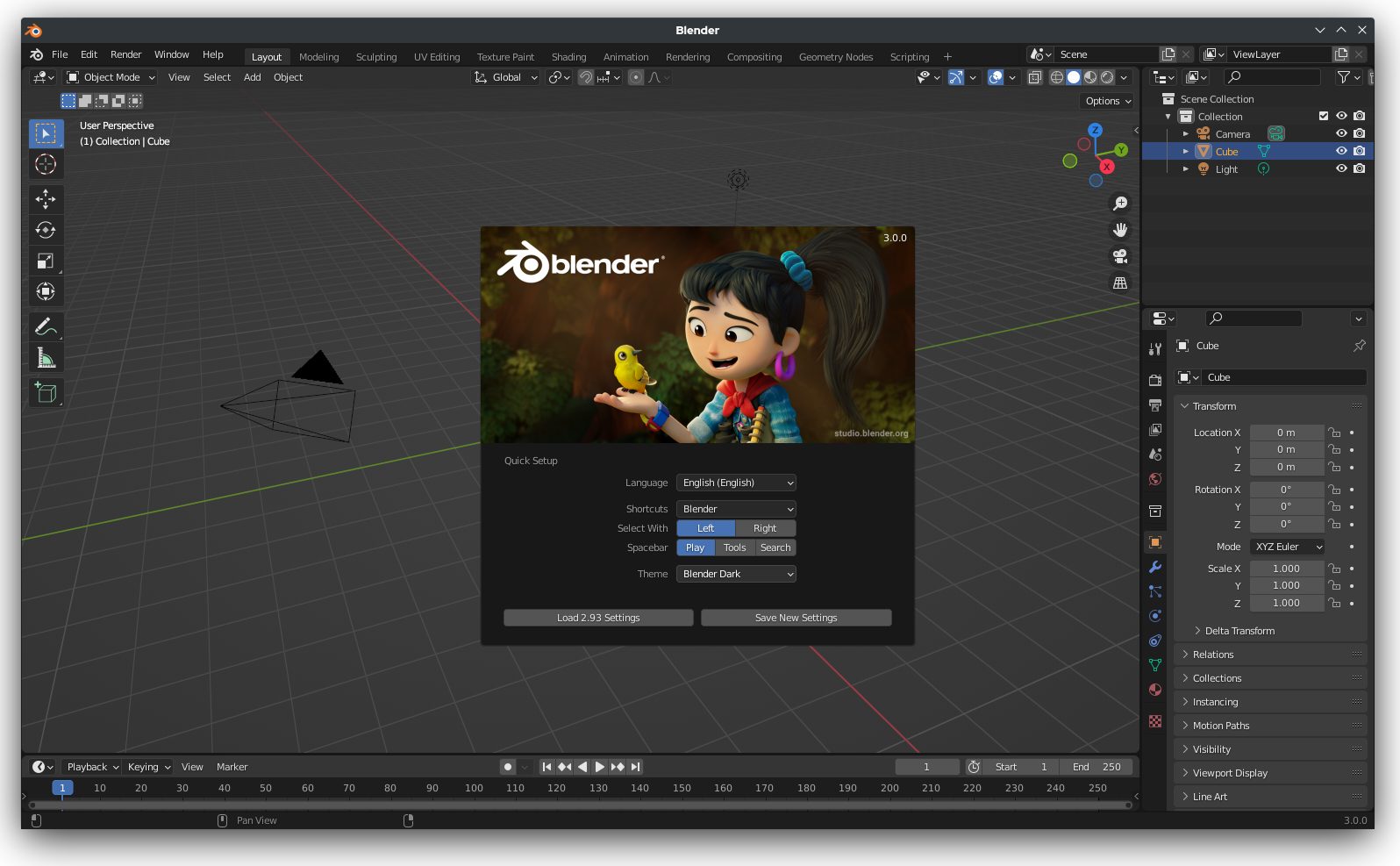Open the Language dropdown
Viewport: 1400px width, 866px height.
point(736,483)
